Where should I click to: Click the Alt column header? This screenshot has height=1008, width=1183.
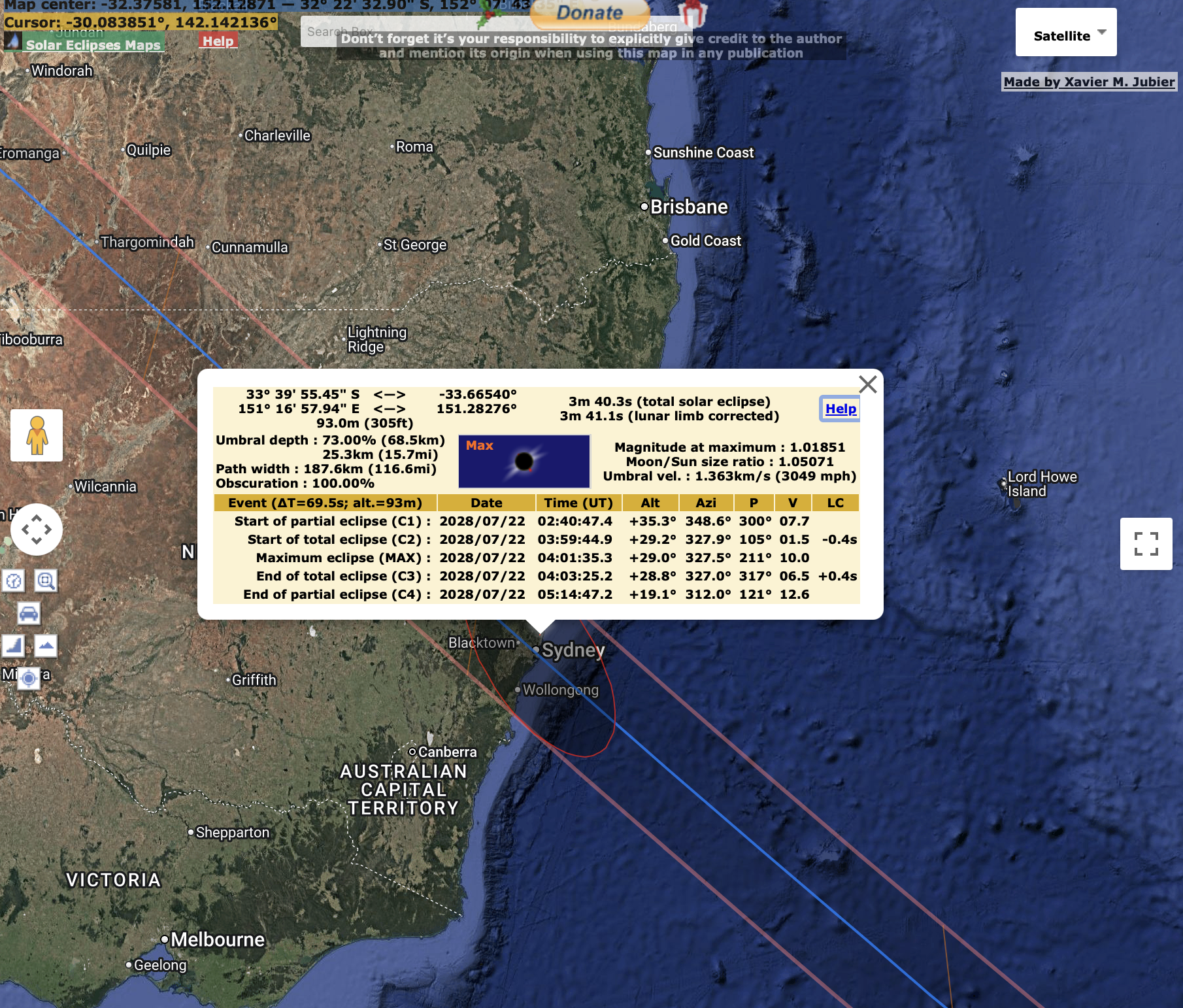click(650, 503)
